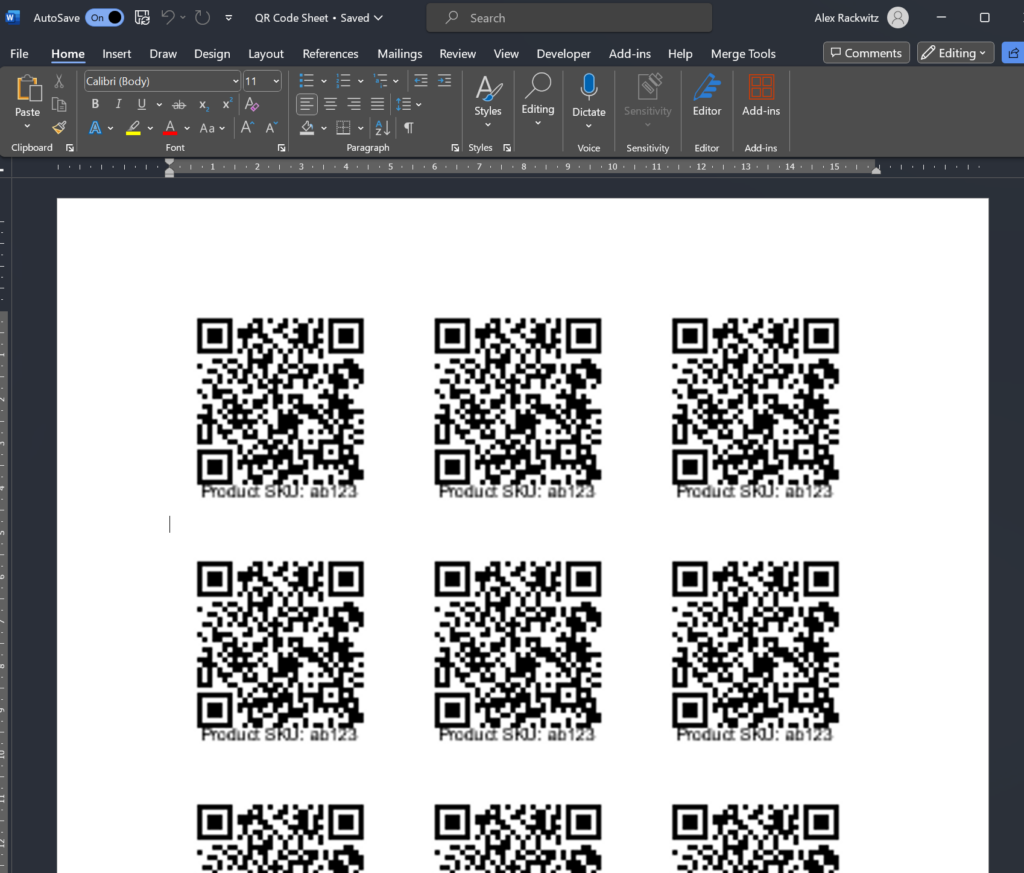This screenshot has width=1024, height=873.
Task: Open Change Case Aa dropdown
Action: pyautogui.click(x=212, y=128)
